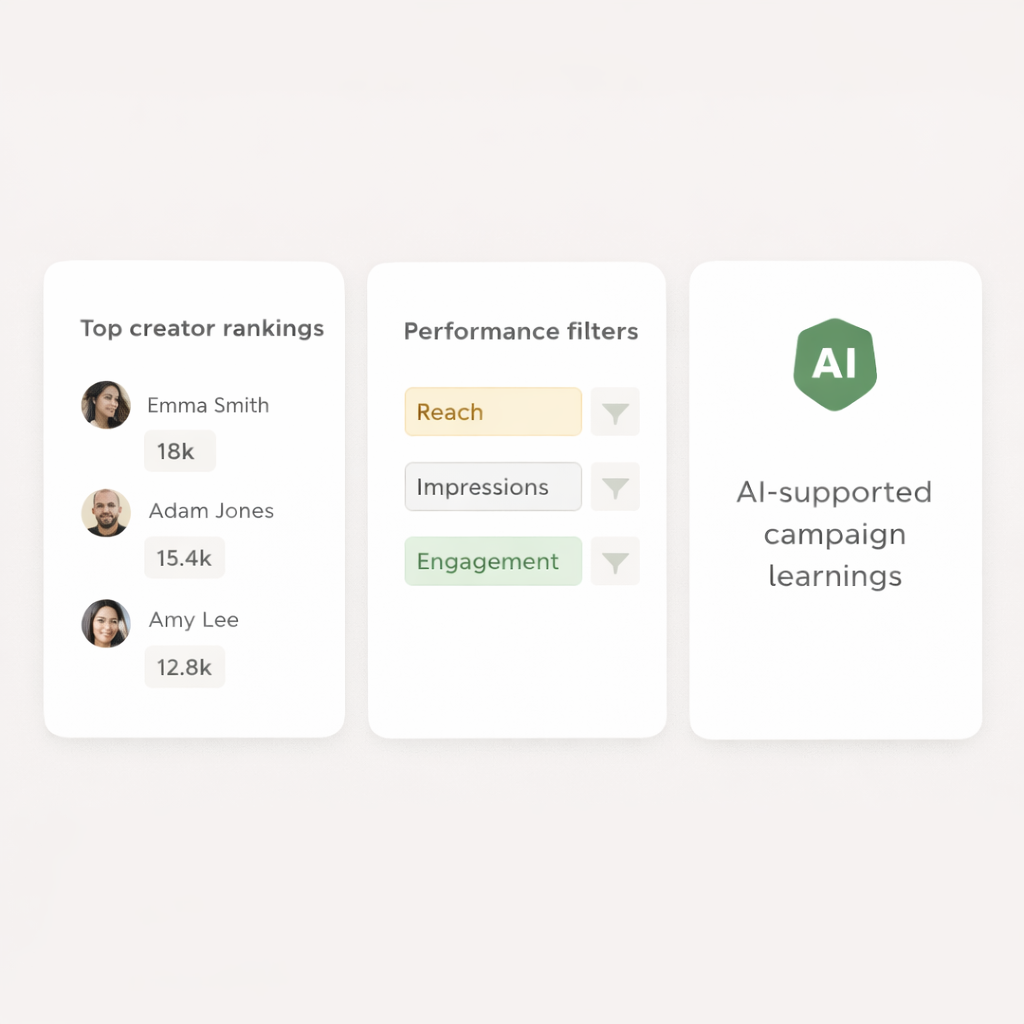Click the Performance filters heading
Screen dimensions: 1024x1024
[521, 332]
